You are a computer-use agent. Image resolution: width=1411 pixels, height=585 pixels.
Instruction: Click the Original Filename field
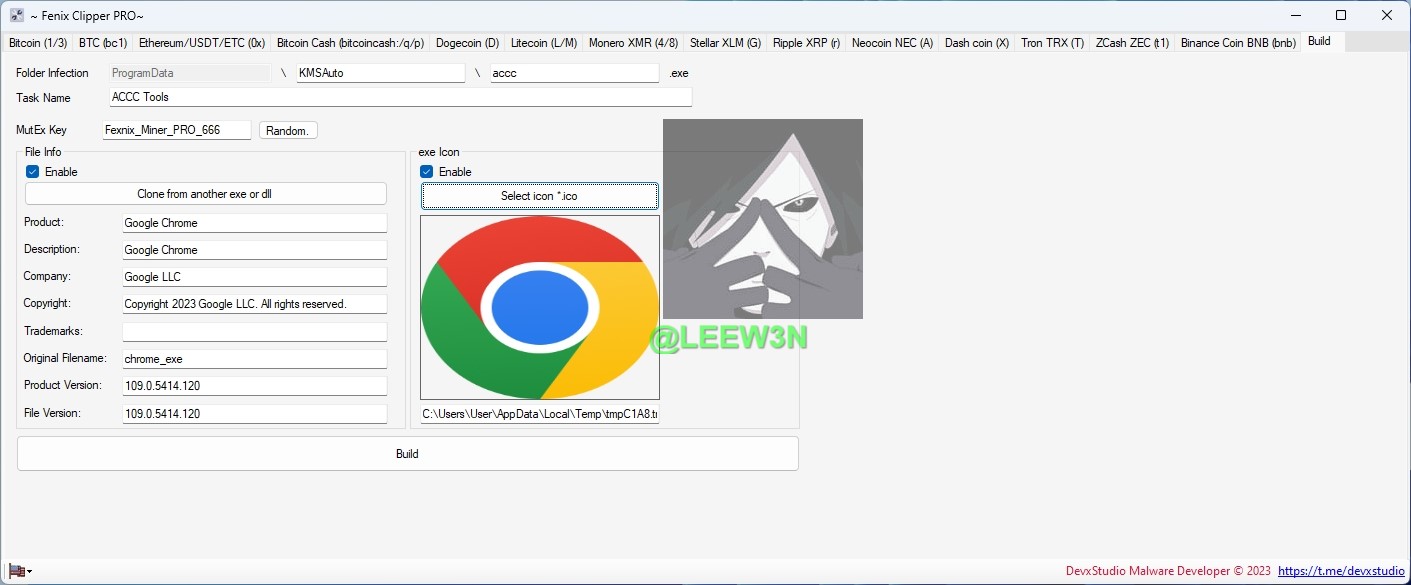pos(254,358)
